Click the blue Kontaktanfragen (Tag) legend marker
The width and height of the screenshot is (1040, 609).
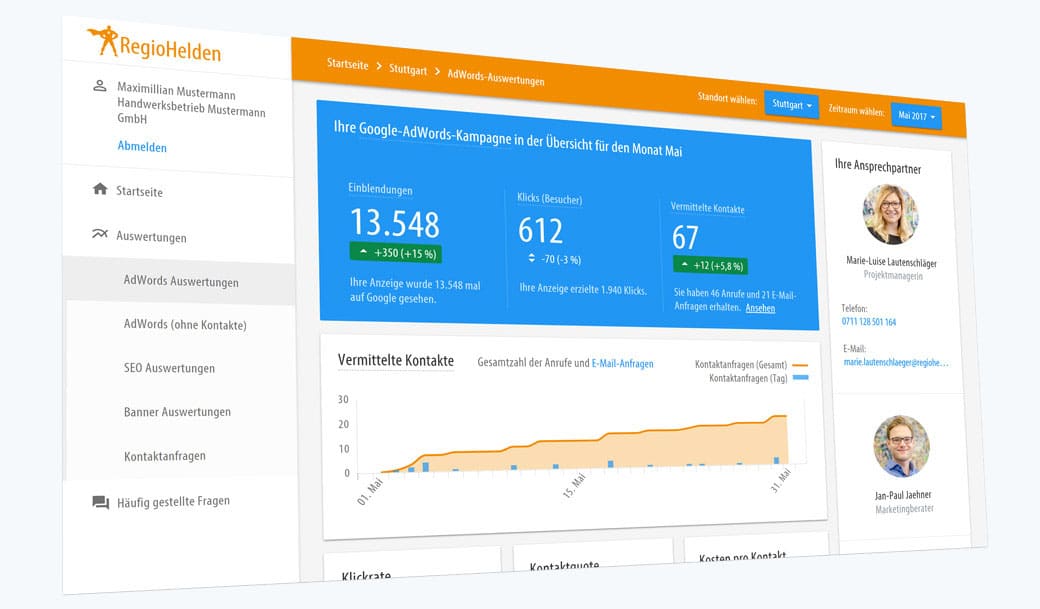coord(801,377)
